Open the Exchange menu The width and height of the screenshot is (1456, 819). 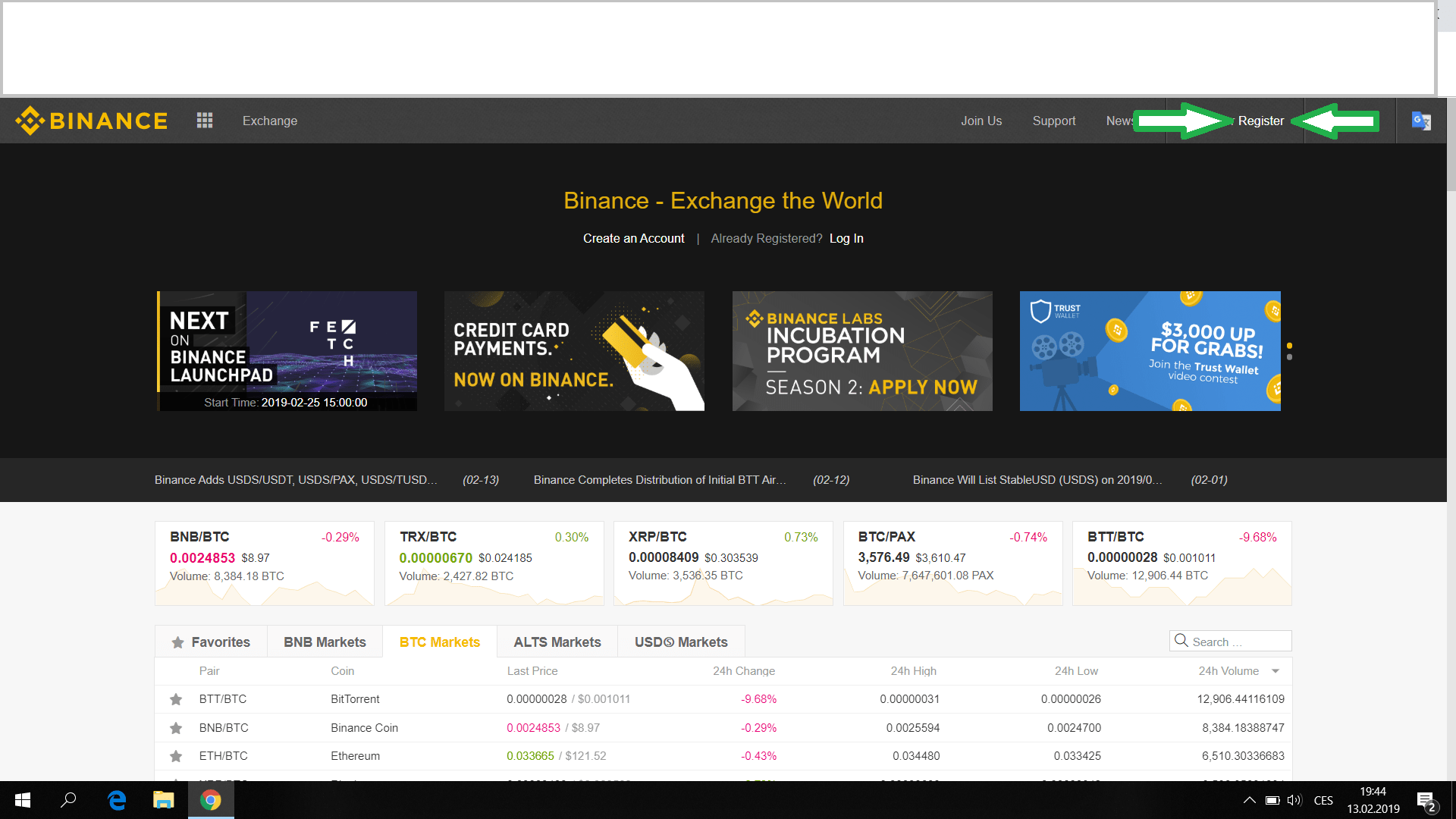click(270, 121)
